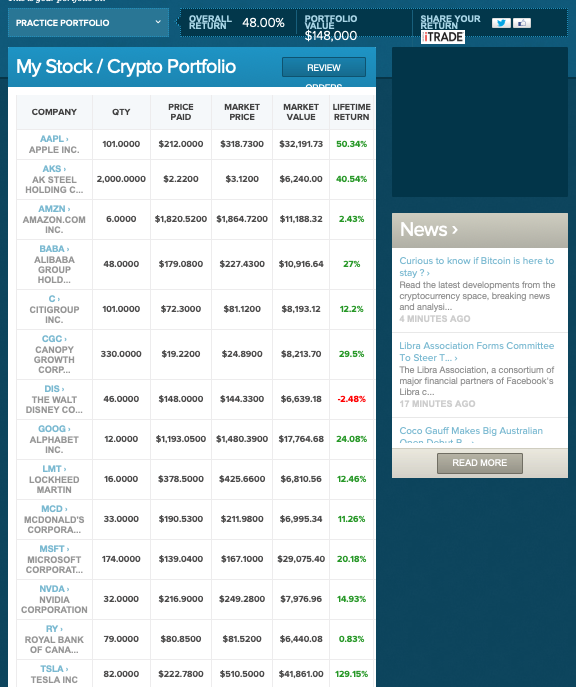Select the PRICE PAID column header
The height and width of the screenshot is (687, 576).
180,112
